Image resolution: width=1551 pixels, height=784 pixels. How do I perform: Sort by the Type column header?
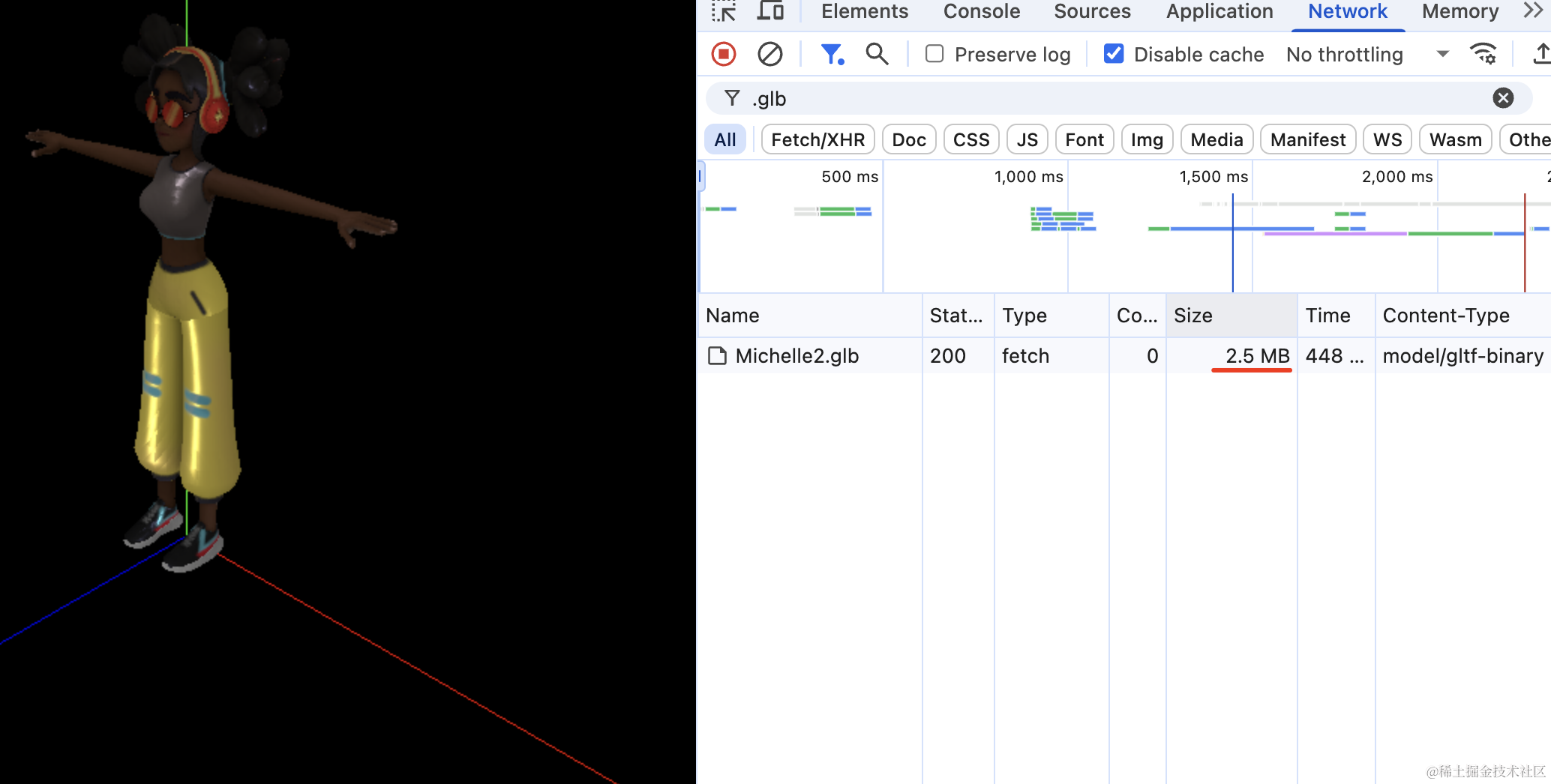1051,316
